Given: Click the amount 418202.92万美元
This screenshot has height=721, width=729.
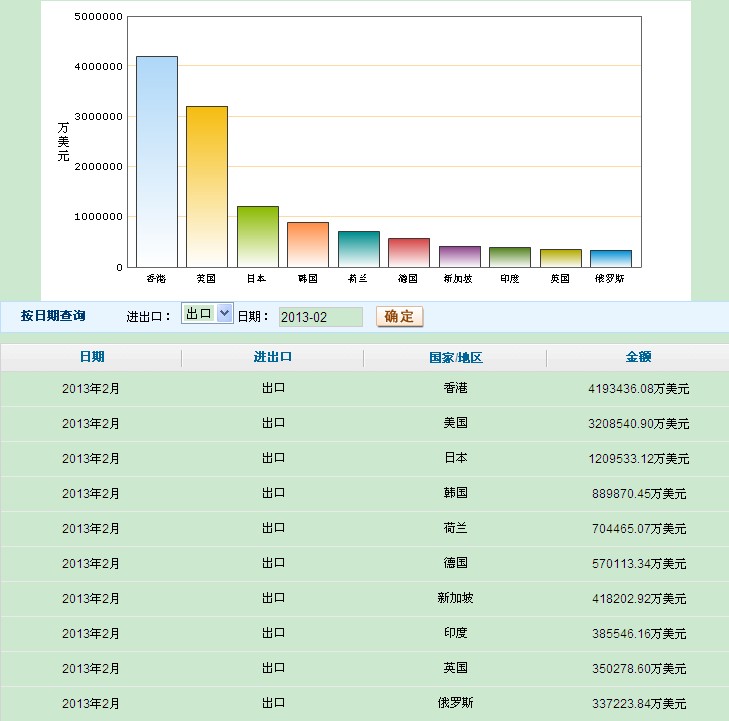Looking at the screenshot, I should (639, 599).
